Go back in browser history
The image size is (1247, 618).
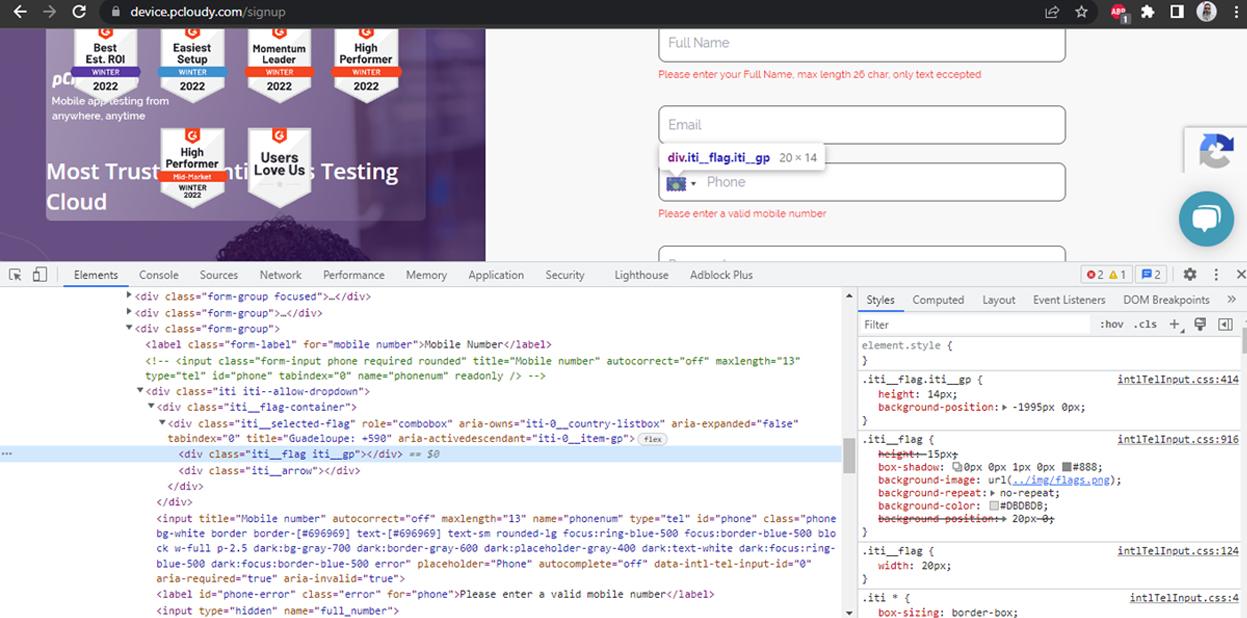pyautogui.click(x=18, y=12)
